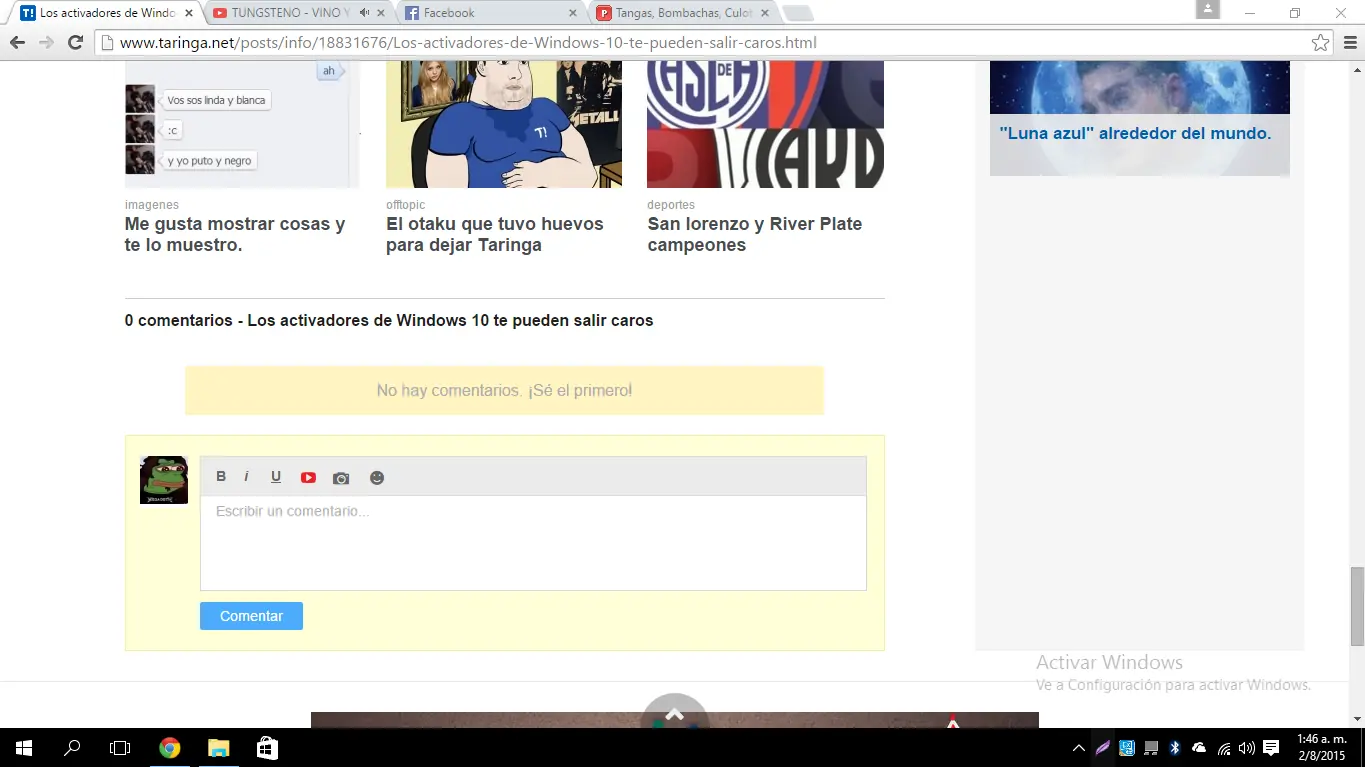Open the Chrome menu
Viewport: 1365px width, 767px height.
(x=1349, y=43)
